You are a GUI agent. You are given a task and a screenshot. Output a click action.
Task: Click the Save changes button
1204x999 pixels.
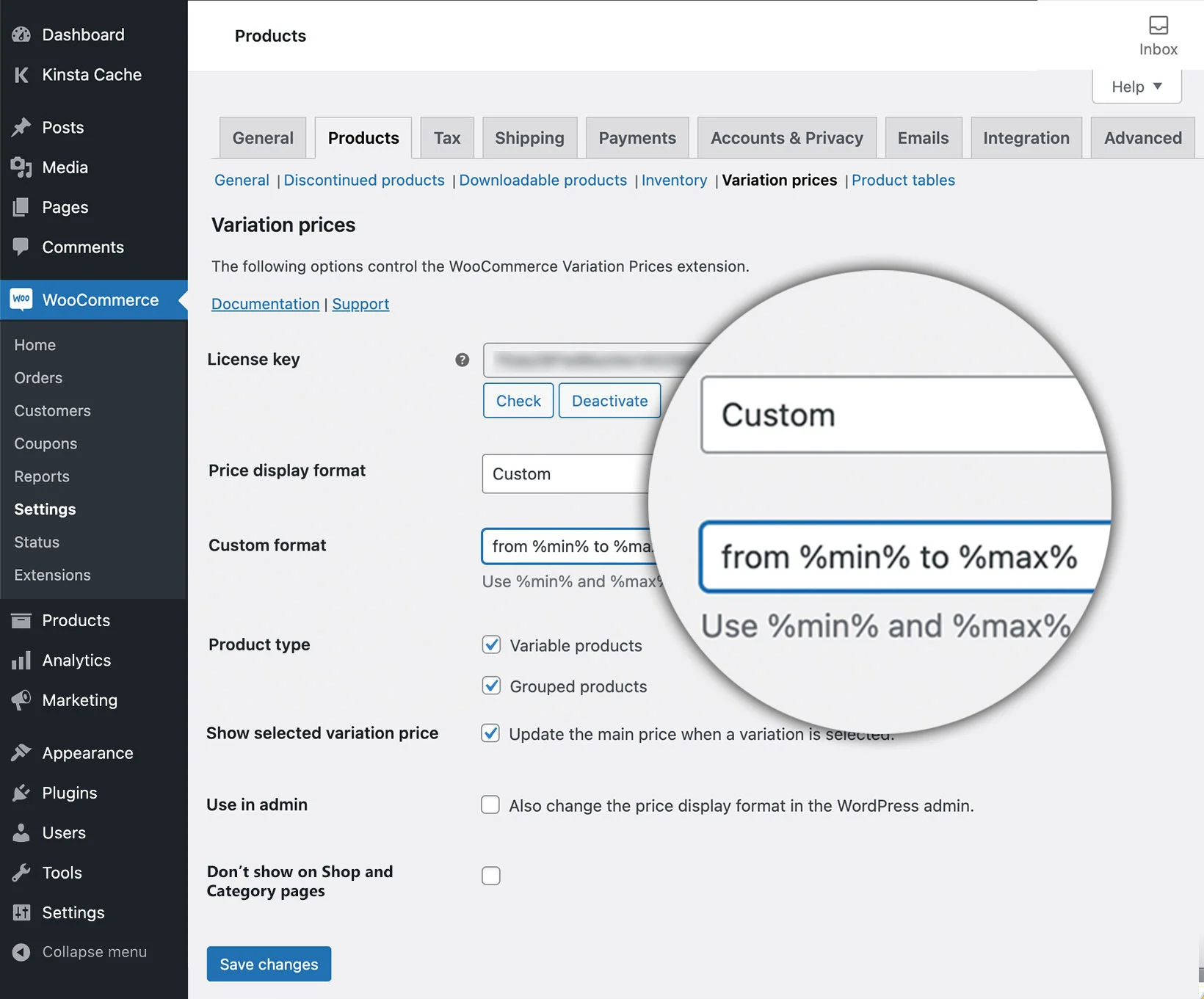(269, 964)
